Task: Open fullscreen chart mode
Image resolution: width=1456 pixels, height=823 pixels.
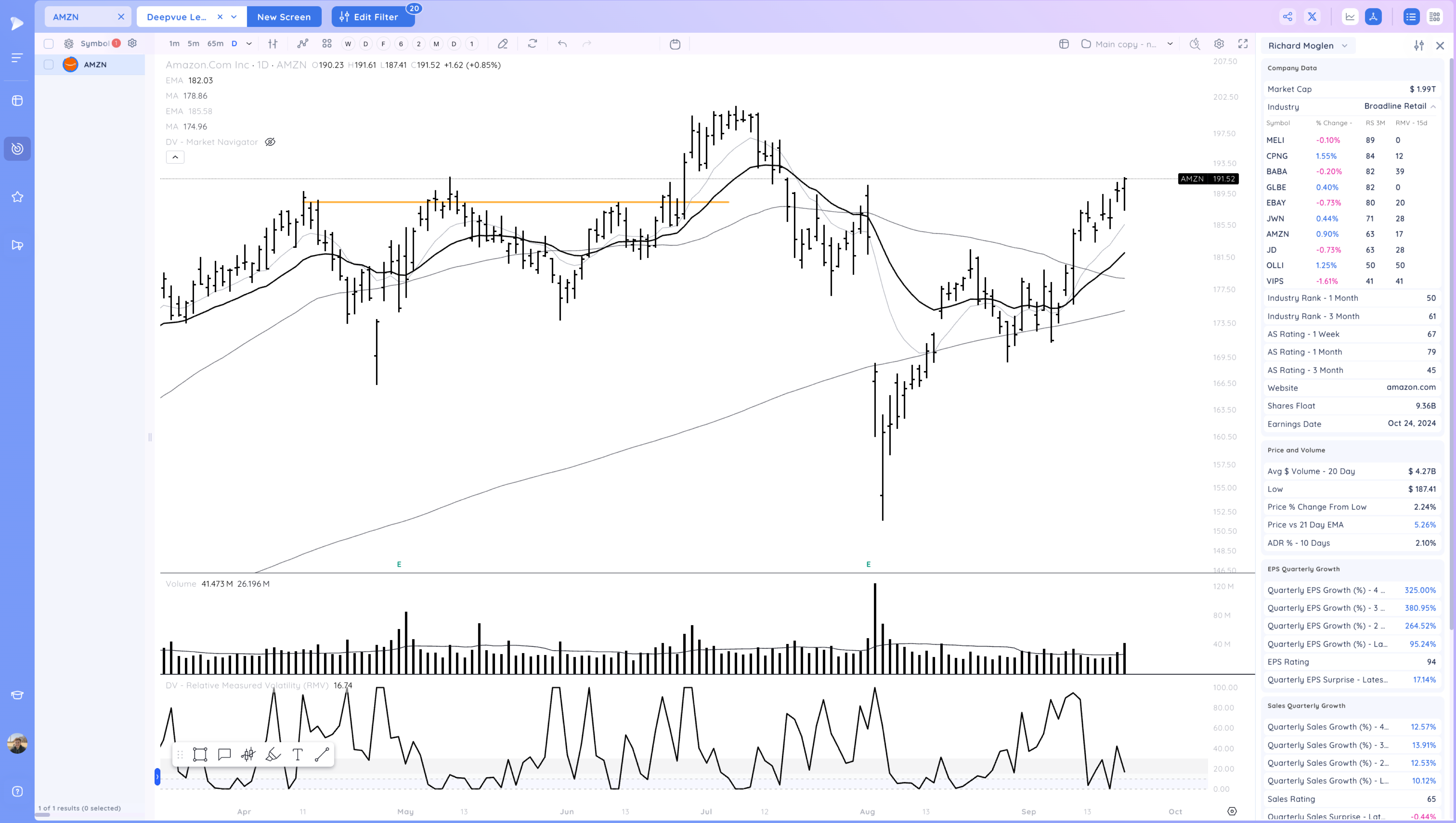Action: [x=1243, y=44]
